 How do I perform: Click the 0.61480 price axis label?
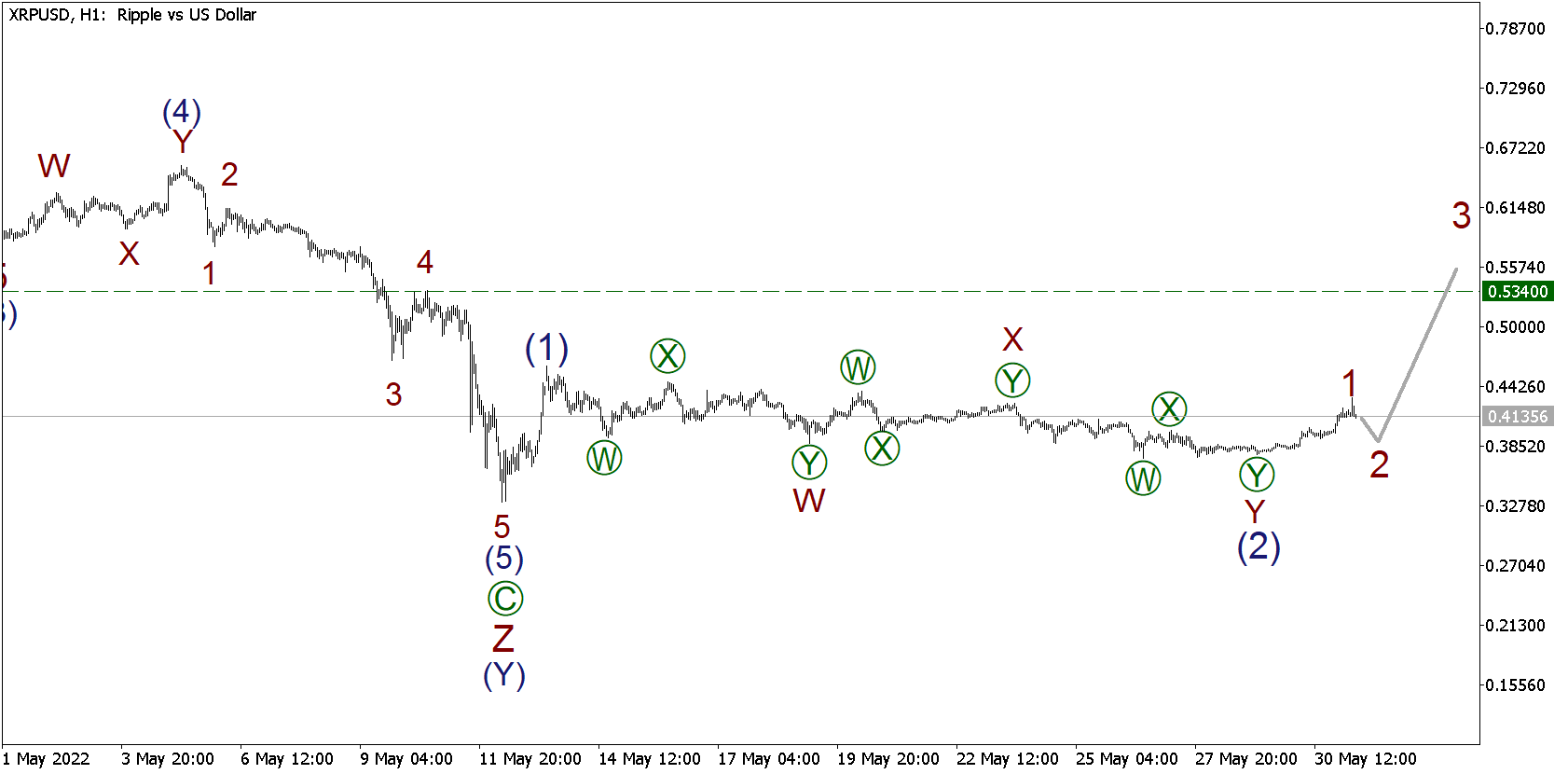tap(1515, 208)
